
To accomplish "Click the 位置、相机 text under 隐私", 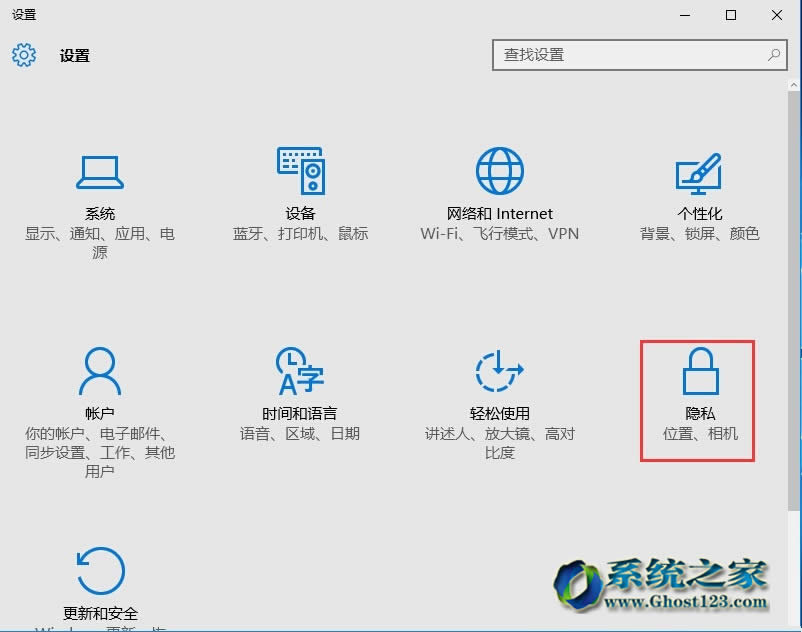I will pos(698,434).
